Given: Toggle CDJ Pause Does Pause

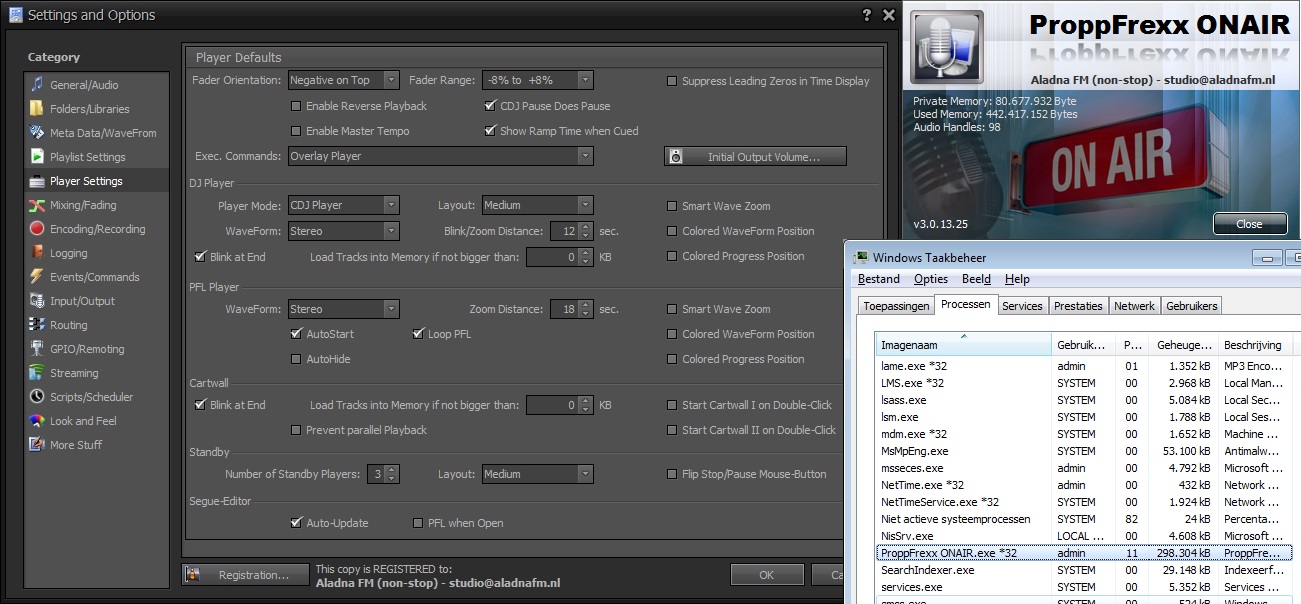Looking at the screenshot, I should point(490,106).
